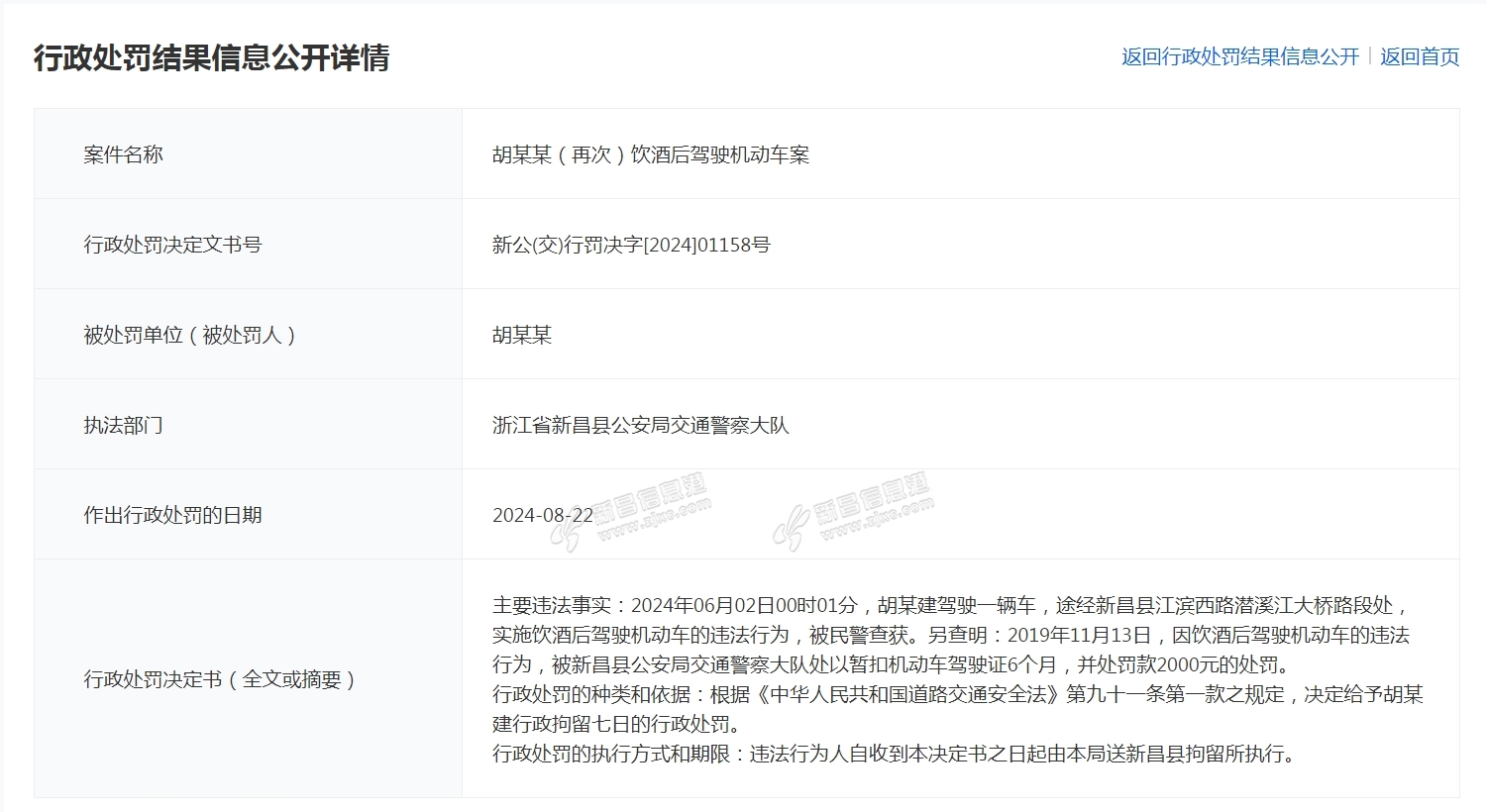Viewport: 1487px width, 812px height.
Task: Select the 行政处罚决定书（全文或摘要）label
Action: click(220, 679)
